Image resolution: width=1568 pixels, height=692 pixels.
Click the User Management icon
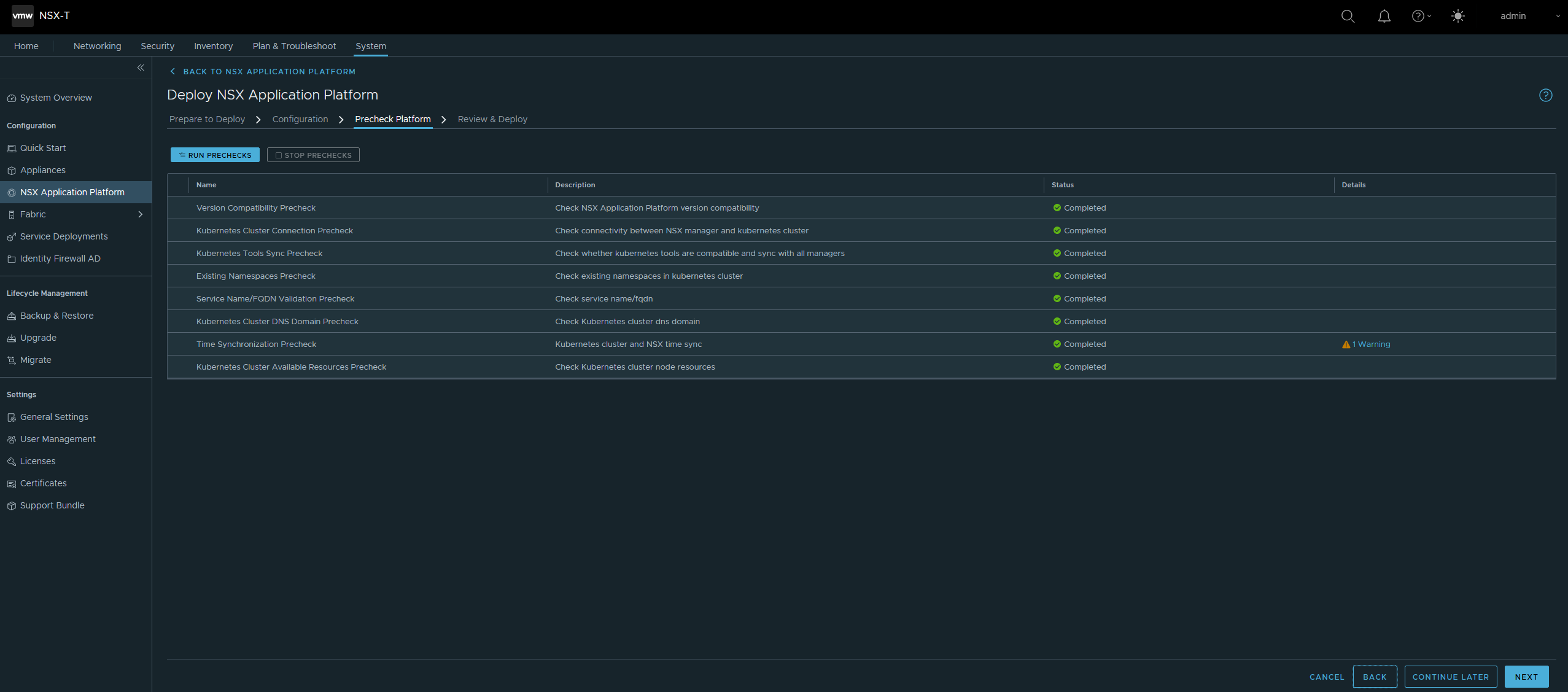[x=11, y=440]
